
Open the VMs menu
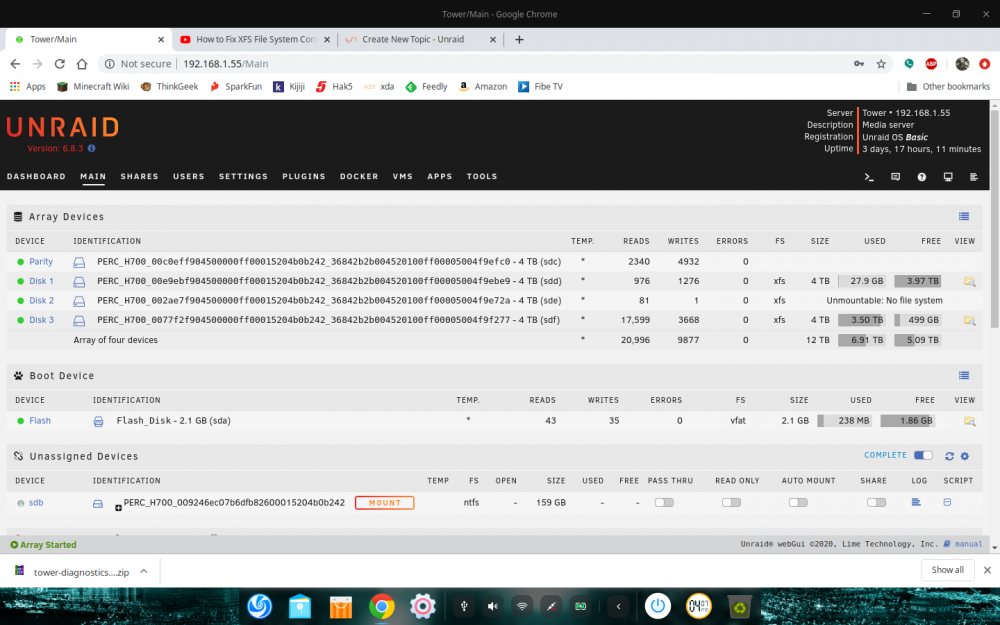tap(402, 177)
